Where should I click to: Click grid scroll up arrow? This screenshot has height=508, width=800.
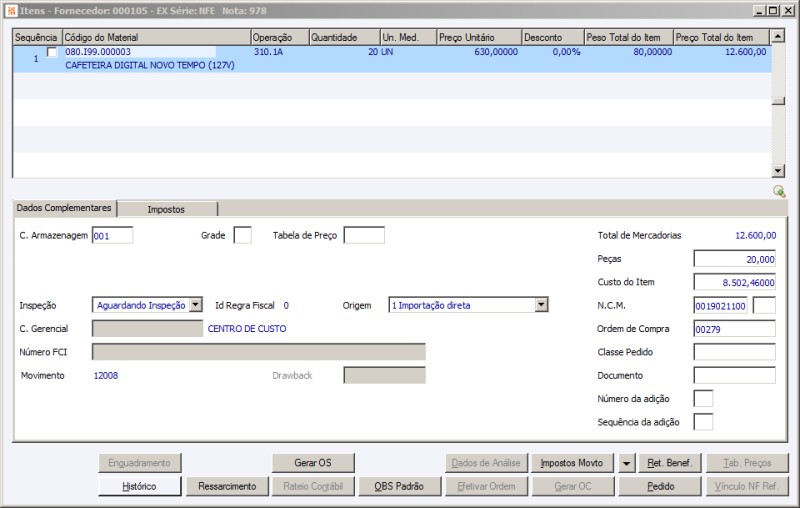(x=778, y=36)
